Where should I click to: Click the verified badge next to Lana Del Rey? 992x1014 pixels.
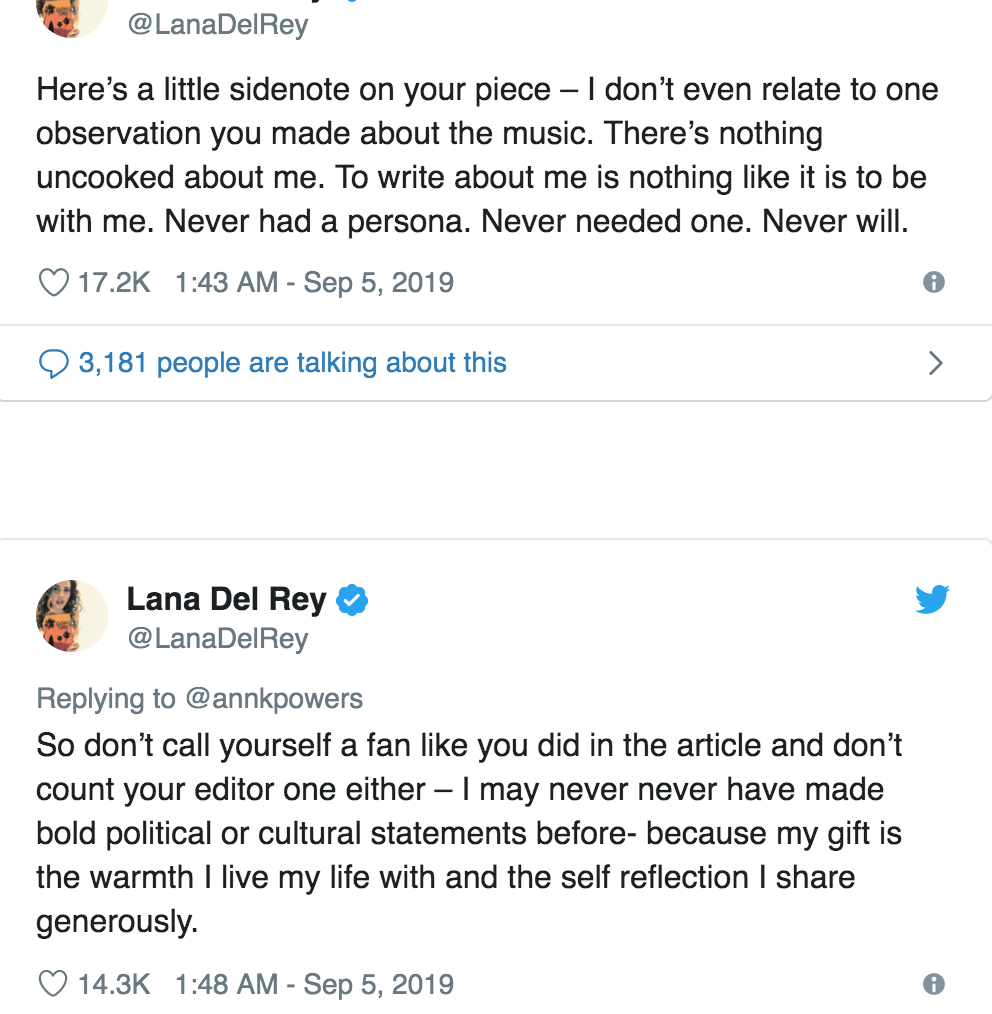(352, 600)
